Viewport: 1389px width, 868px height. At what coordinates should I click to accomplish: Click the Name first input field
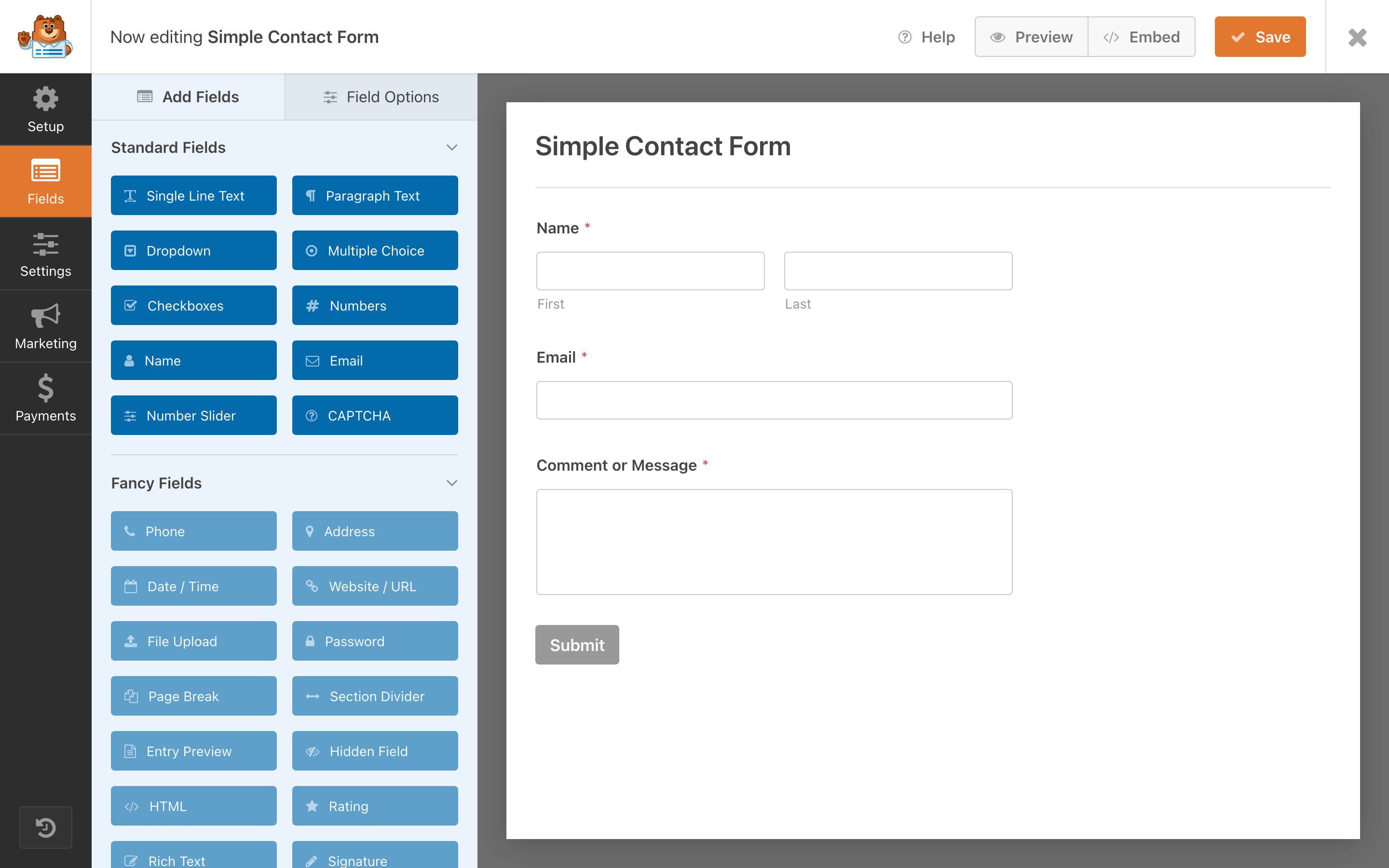[650, 271]
